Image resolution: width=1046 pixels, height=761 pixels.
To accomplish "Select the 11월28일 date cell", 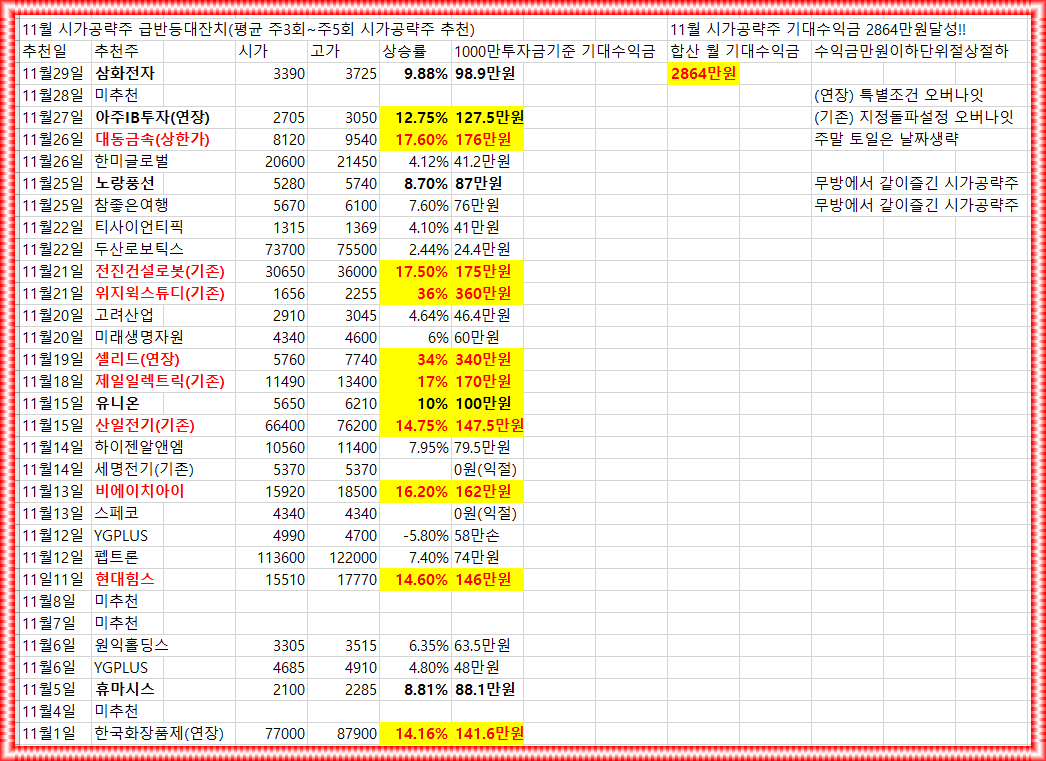I will pyautogui.click(x=55, y=95).
